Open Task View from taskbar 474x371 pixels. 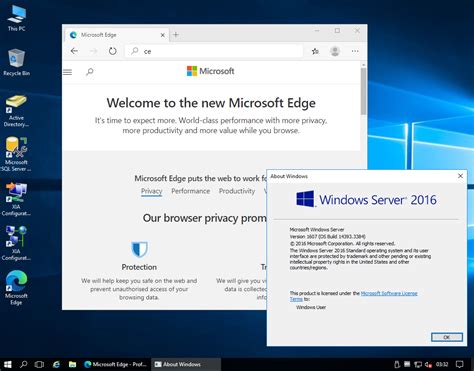pos(39,364)
